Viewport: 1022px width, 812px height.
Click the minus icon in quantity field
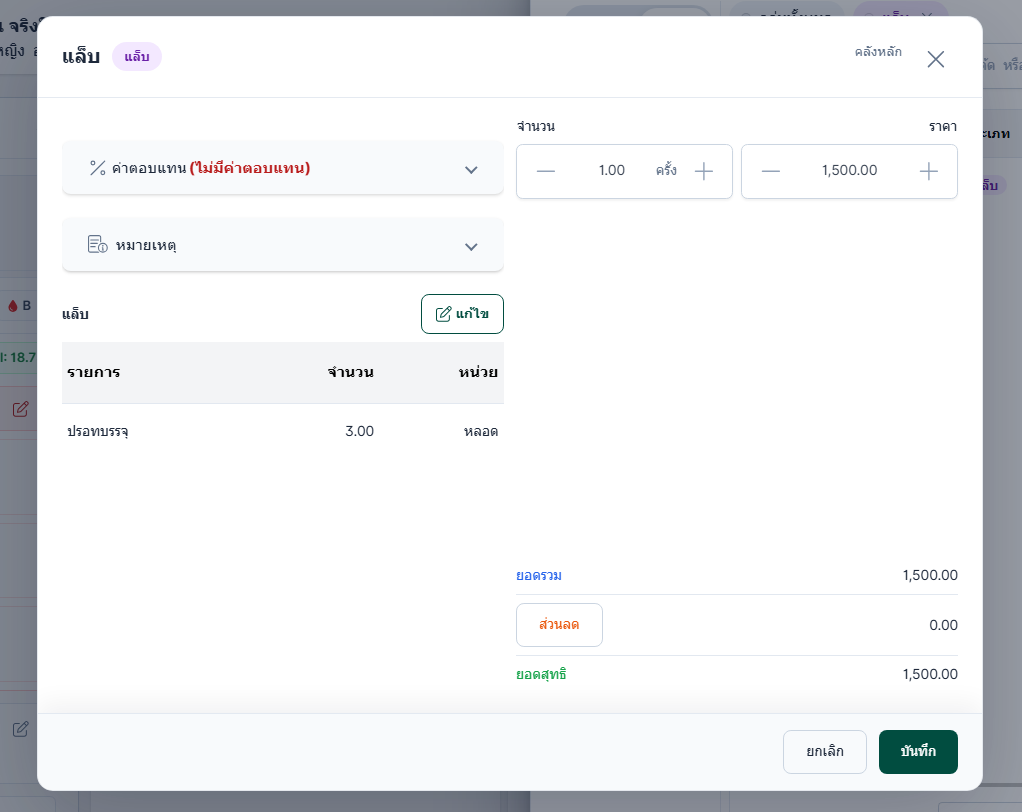pos(546,171)
